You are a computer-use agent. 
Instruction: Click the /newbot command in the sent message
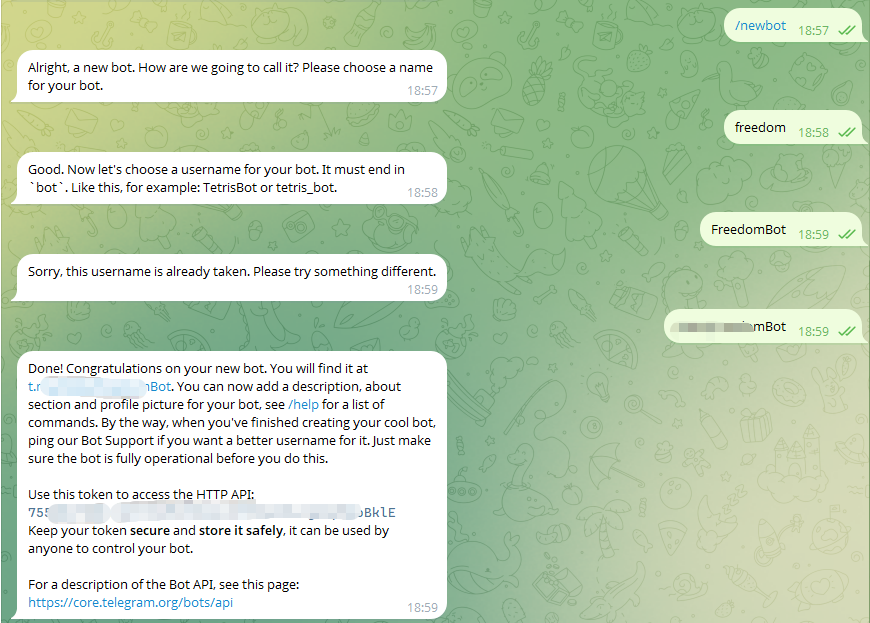tap(760, 26)
